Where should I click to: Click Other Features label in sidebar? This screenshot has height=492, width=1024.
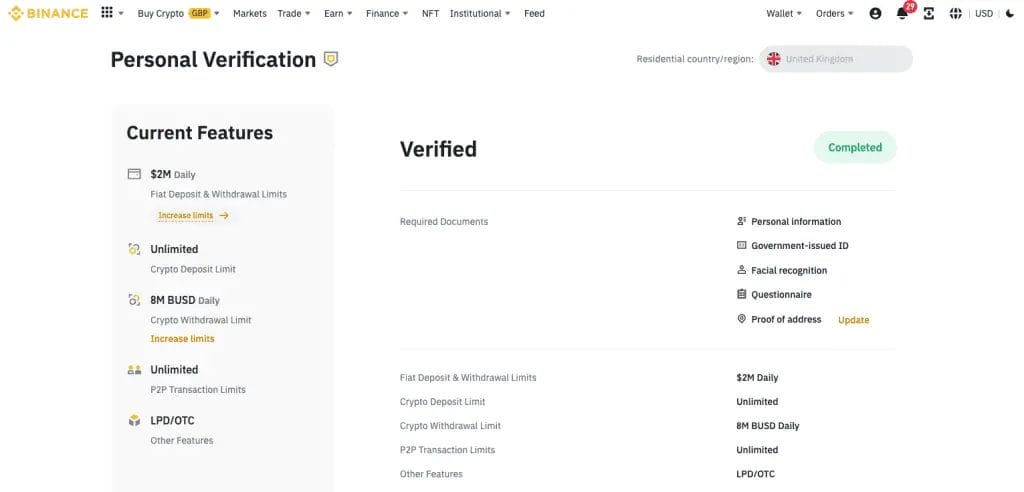pyautogui.click(x=182, y=440)
